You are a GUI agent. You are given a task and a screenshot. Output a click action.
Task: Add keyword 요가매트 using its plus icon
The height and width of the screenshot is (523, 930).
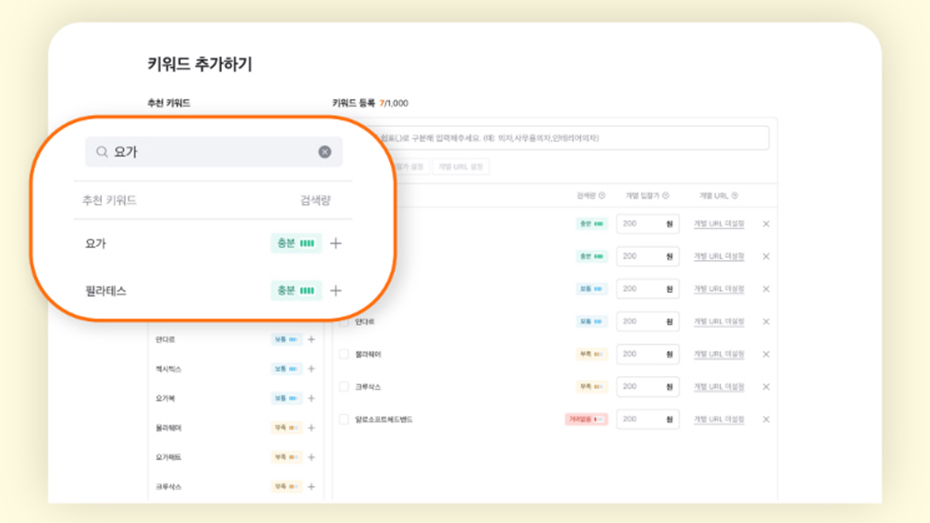(312, 457)
